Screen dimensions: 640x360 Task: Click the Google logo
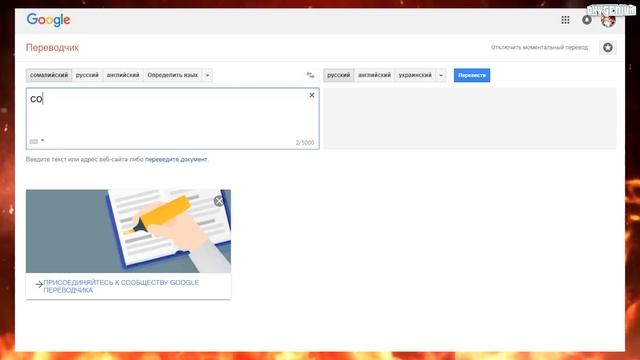[48, 20]
